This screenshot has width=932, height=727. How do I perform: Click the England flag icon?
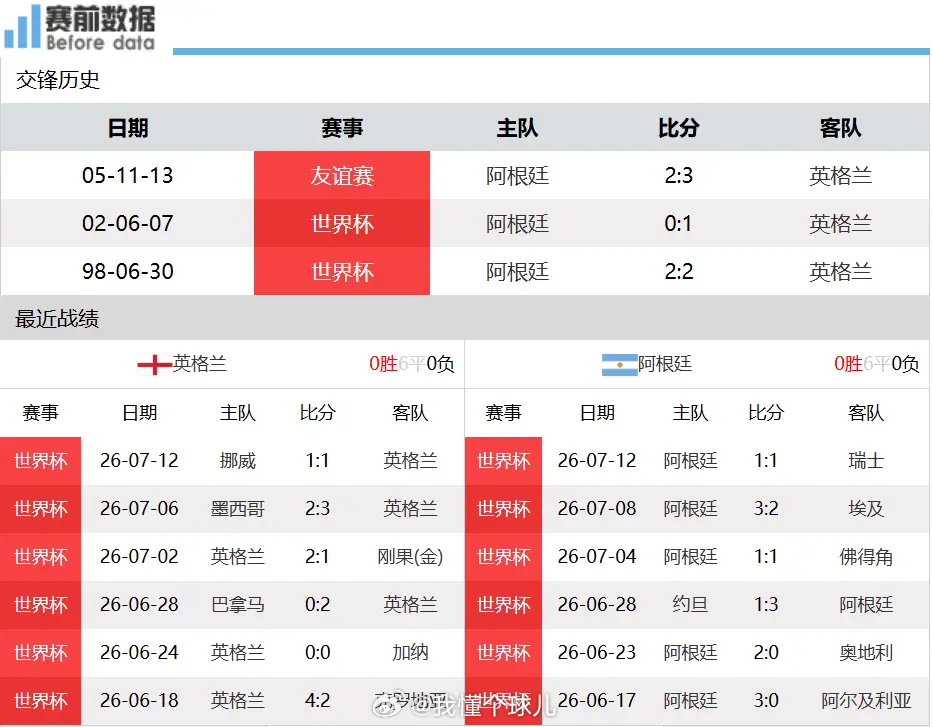pyautogui.click(x=155, y=364)
